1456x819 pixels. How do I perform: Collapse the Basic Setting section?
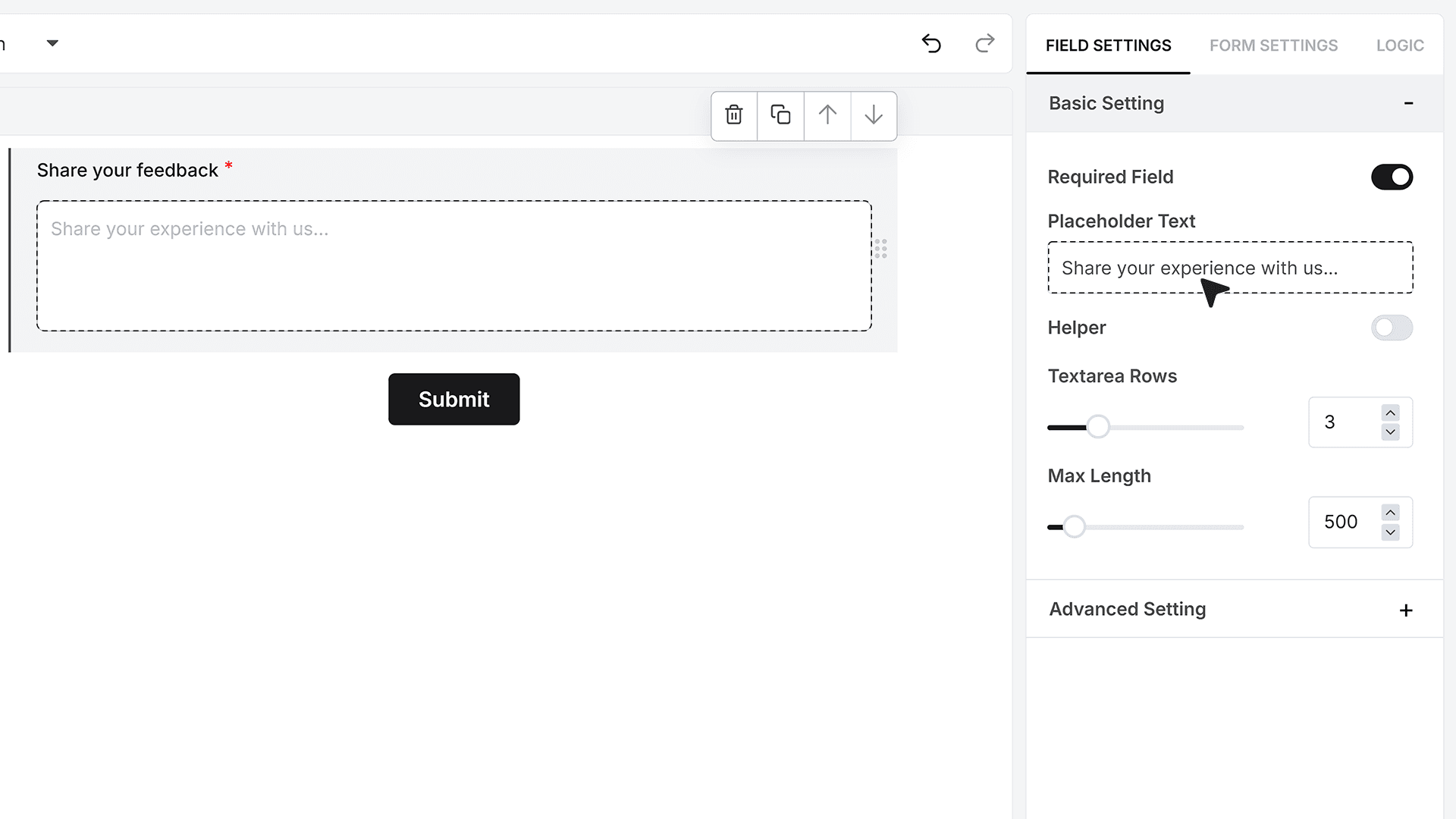pos(1408,103)
